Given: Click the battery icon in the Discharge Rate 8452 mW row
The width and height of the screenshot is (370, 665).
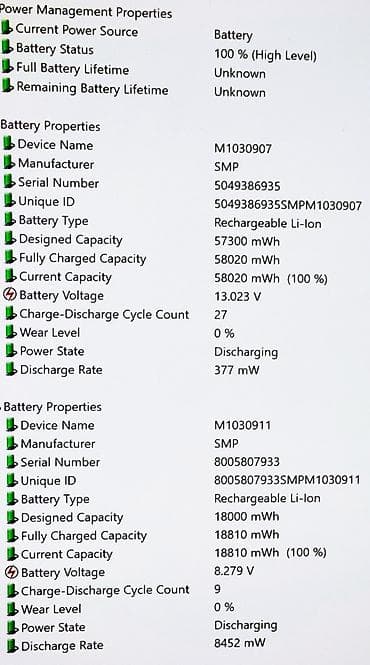Looking at the screenshot, I should coord(13,646).
